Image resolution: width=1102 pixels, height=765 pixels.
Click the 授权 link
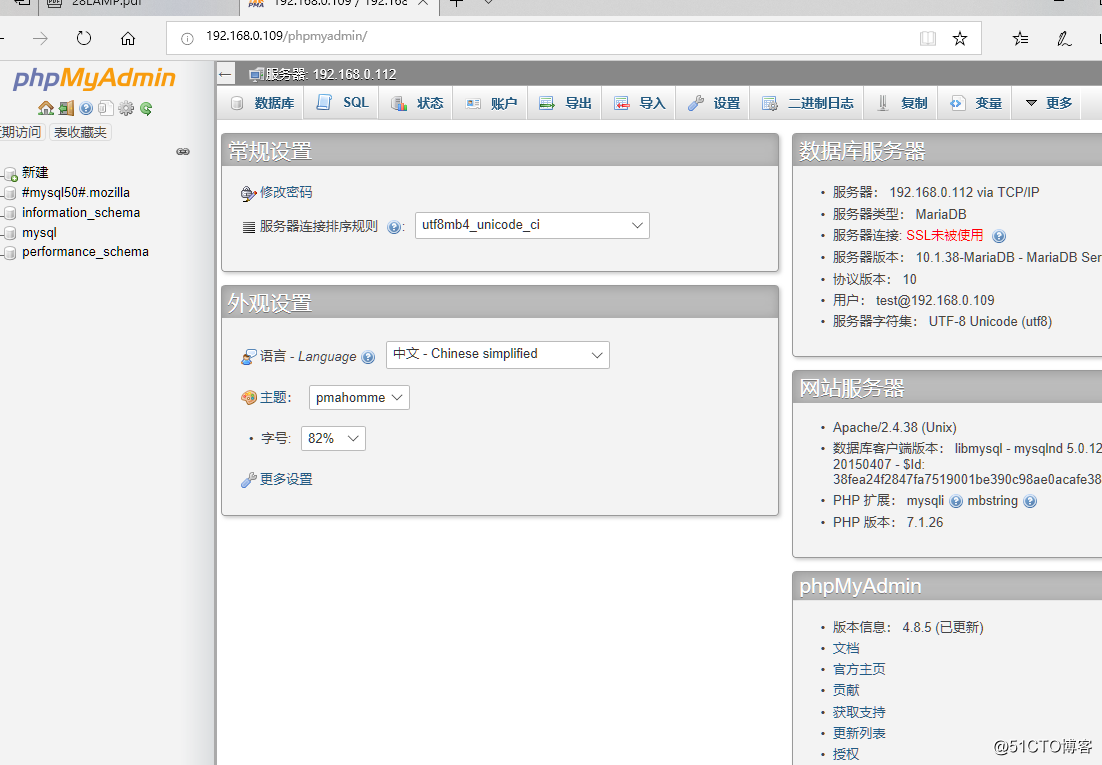845,754
